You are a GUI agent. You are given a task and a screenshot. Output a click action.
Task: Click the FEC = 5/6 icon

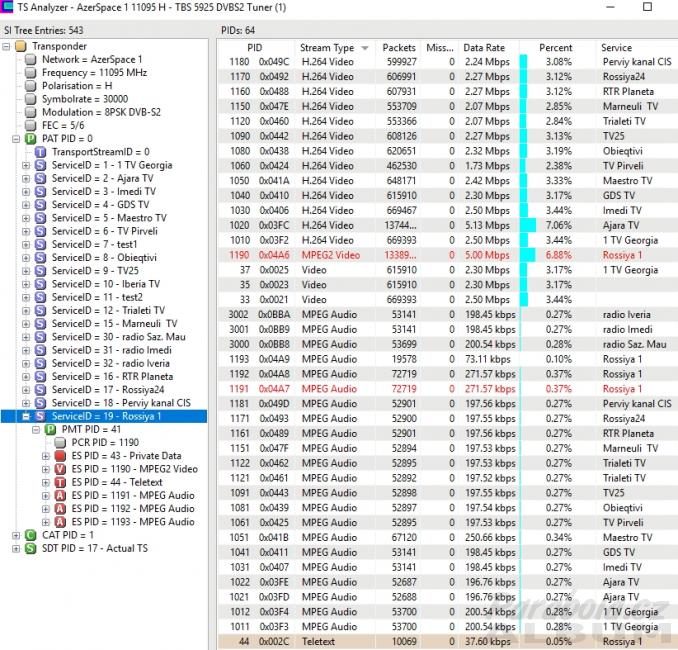click(x=30, y=125)
